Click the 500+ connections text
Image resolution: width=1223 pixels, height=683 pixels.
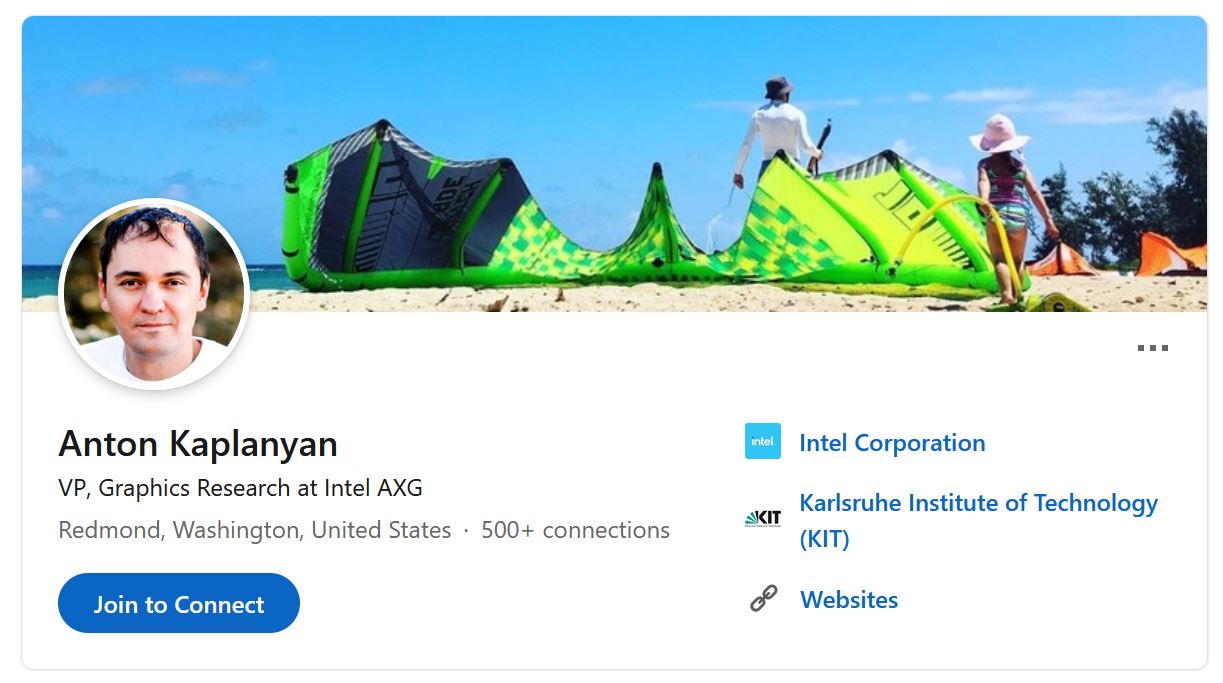575,530
